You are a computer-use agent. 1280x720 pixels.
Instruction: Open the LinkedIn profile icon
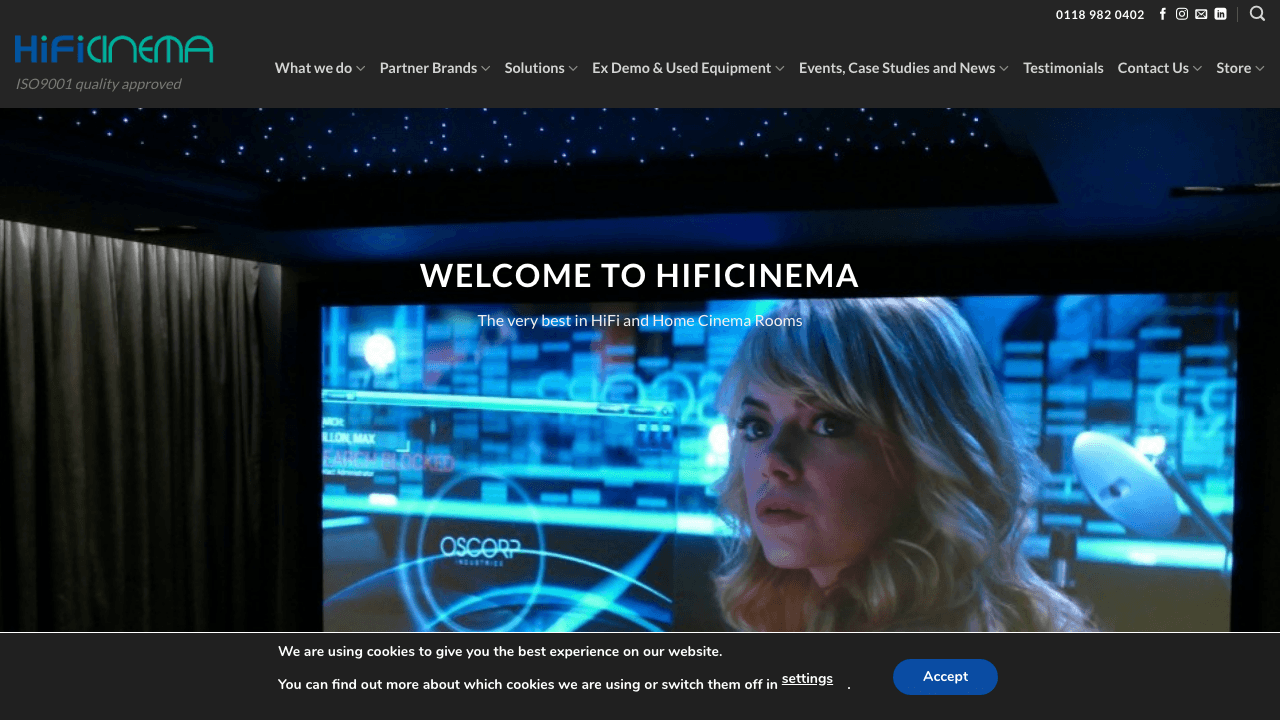(x=1220, y=14)
